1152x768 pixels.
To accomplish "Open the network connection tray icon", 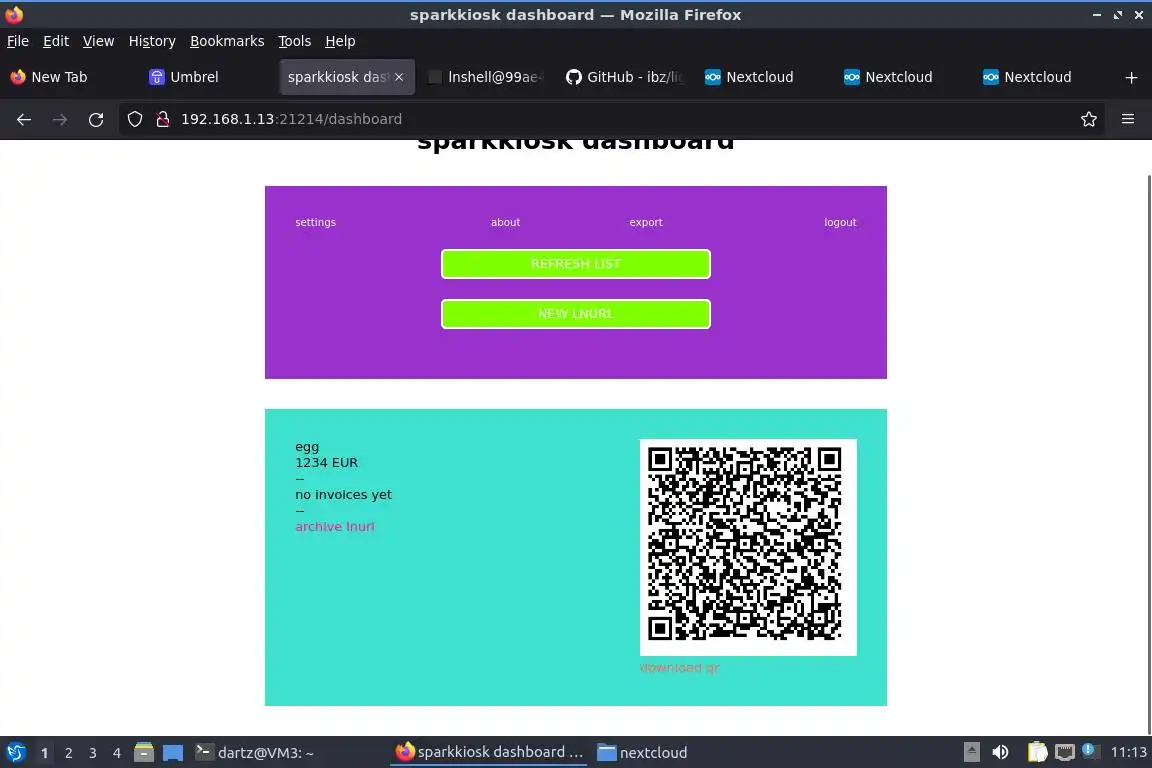I will pyautogui.click(x=1065, y=752).
